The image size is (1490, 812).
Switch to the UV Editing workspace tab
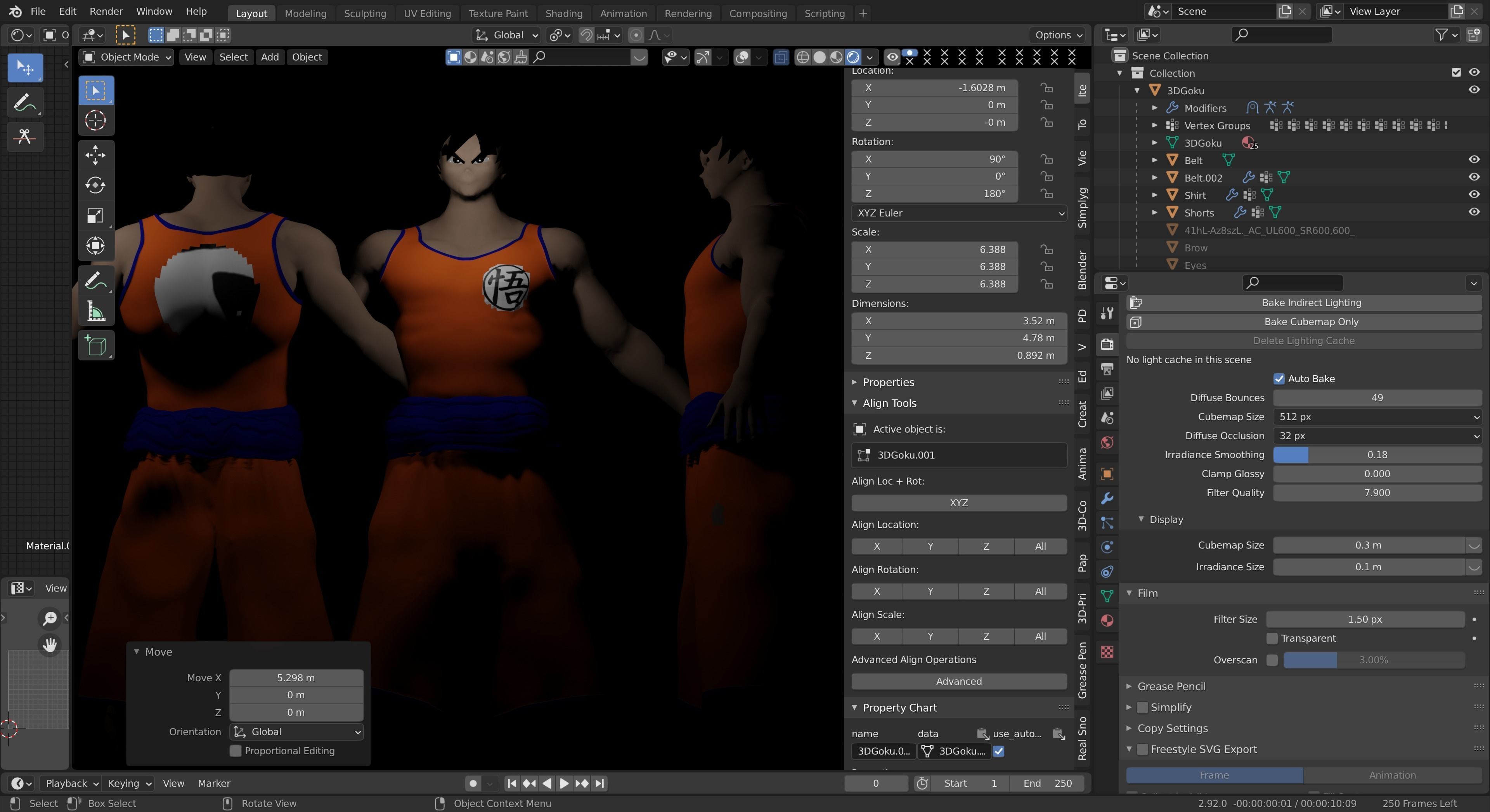click(x=427, y=13)
